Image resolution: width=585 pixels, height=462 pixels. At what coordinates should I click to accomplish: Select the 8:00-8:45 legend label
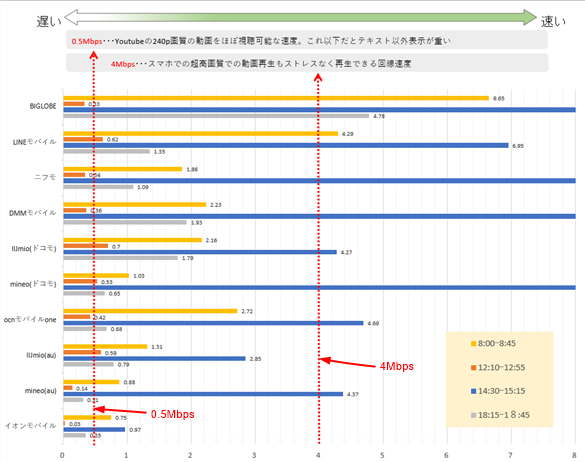(x=497, y=343)
